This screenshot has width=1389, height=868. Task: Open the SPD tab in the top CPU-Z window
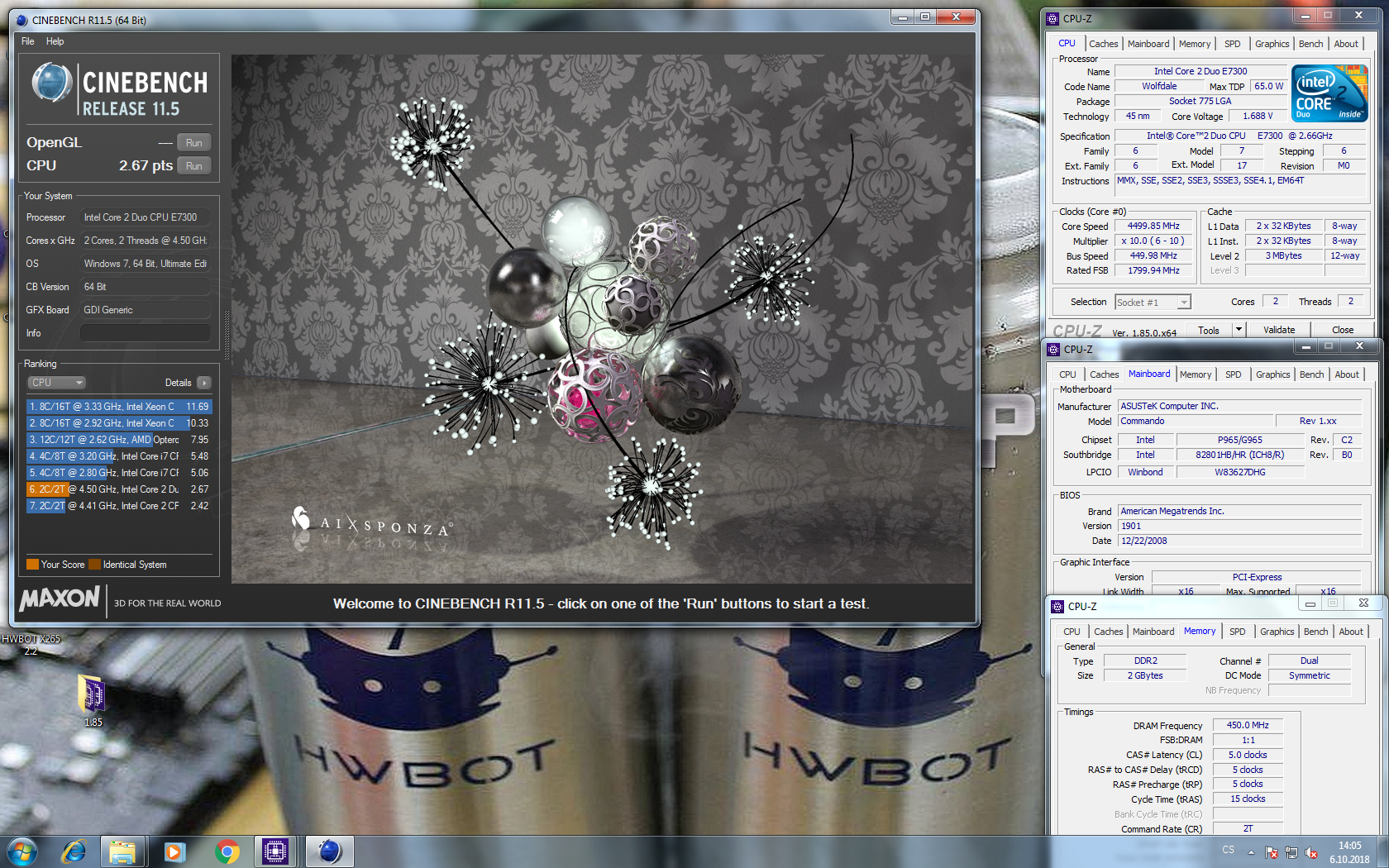pos(1232,44)
